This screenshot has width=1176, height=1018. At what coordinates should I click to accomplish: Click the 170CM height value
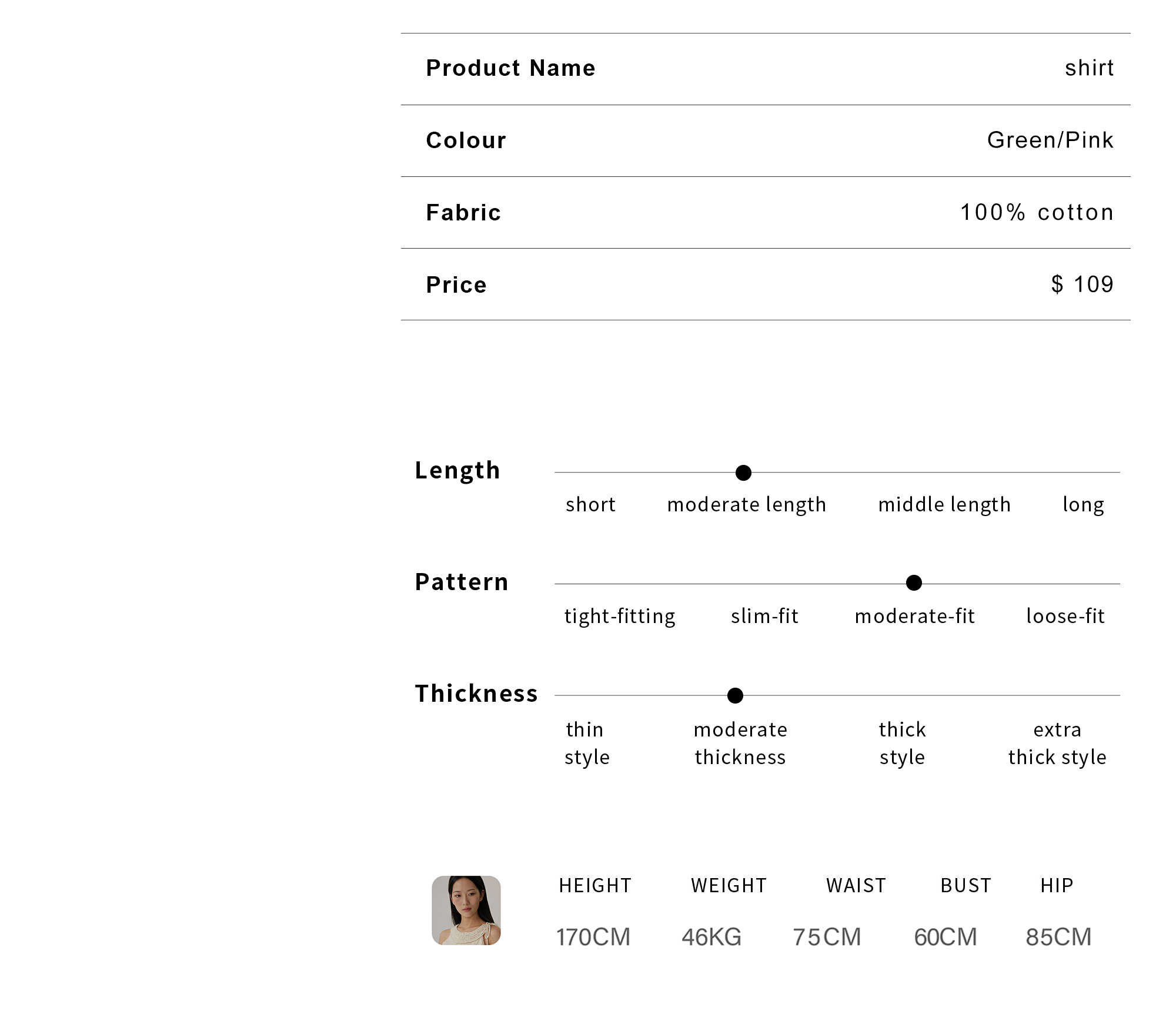point(593,937)
